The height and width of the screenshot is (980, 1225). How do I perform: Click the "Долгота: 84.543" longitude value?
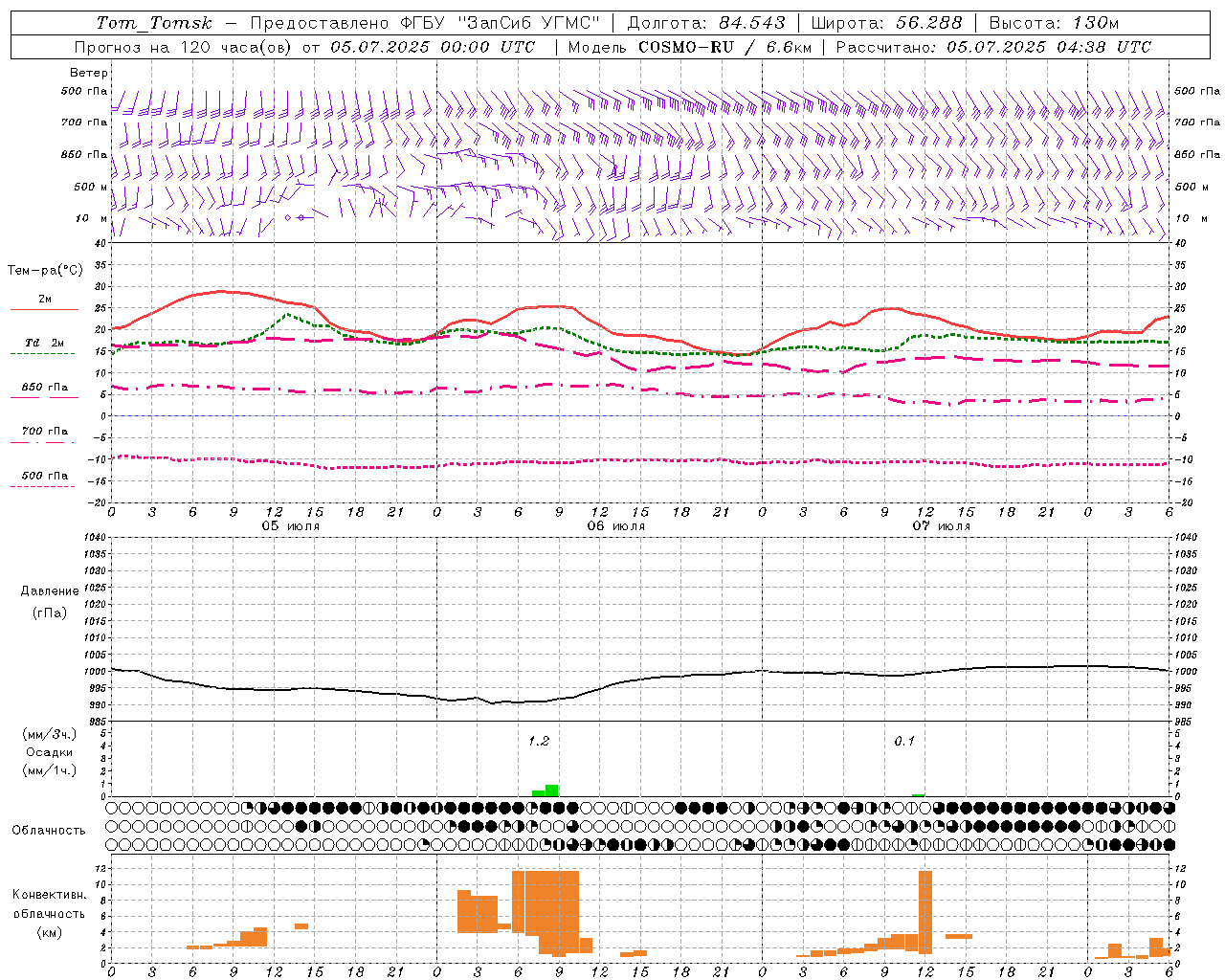(x=706, y=23)
